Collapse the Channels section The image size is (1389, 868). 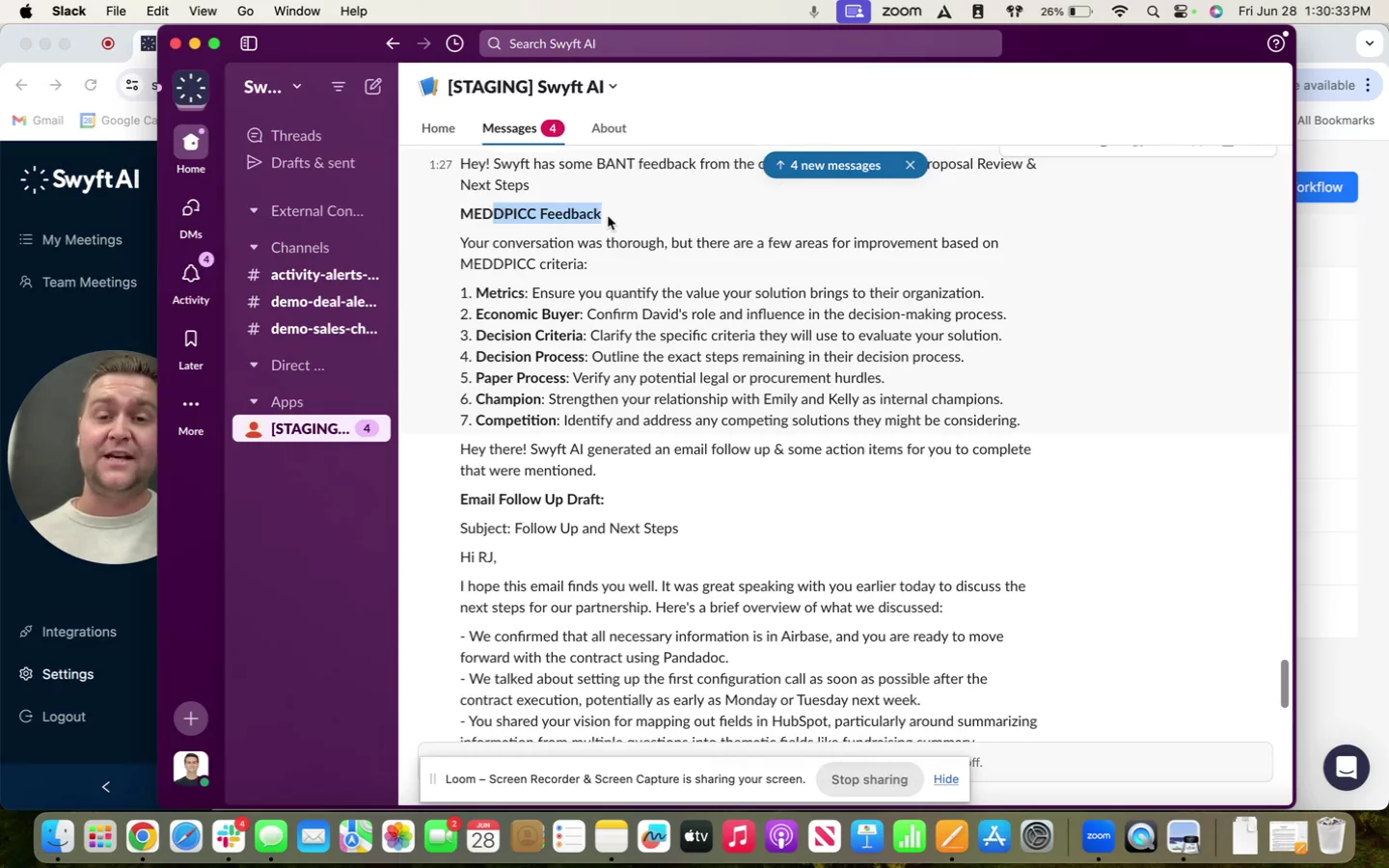pos(254,248)
